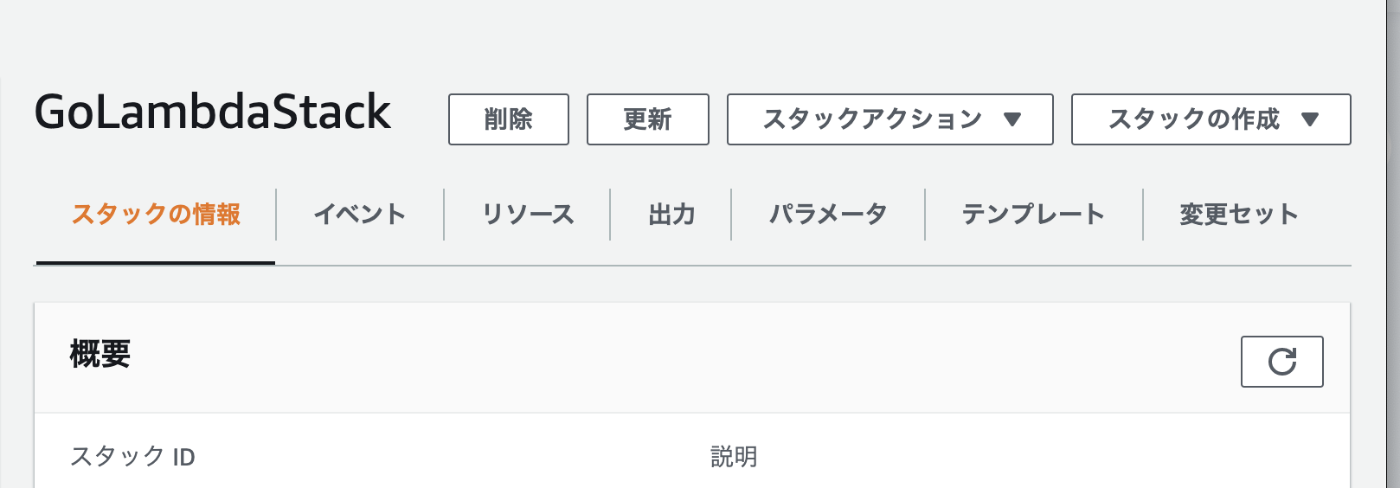Click the GoLambdaStack stack title

[212, 113]
